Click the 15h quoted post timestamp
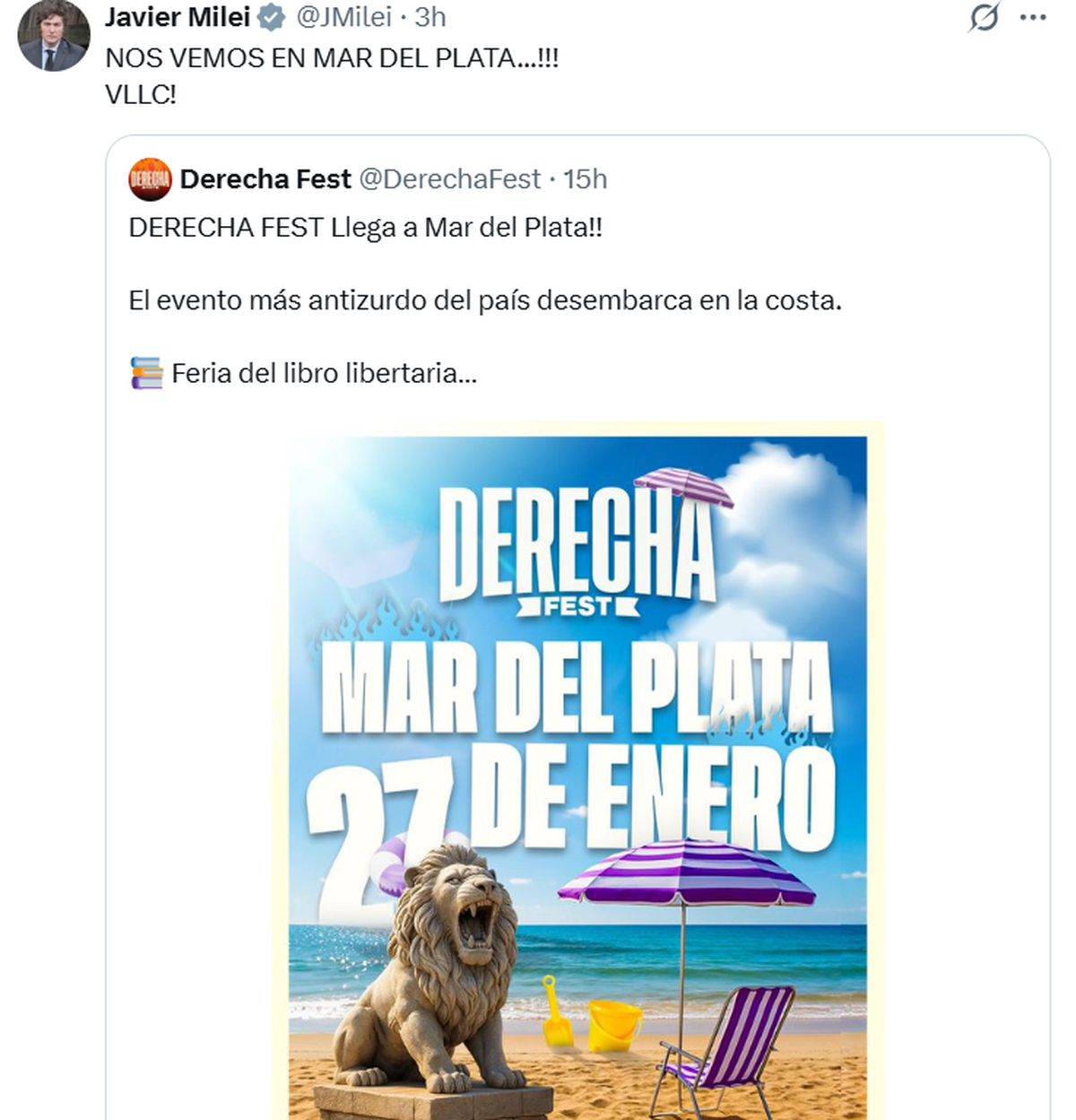The height and width of the screenshot is (1120, 1076). [x=585, y=179]
